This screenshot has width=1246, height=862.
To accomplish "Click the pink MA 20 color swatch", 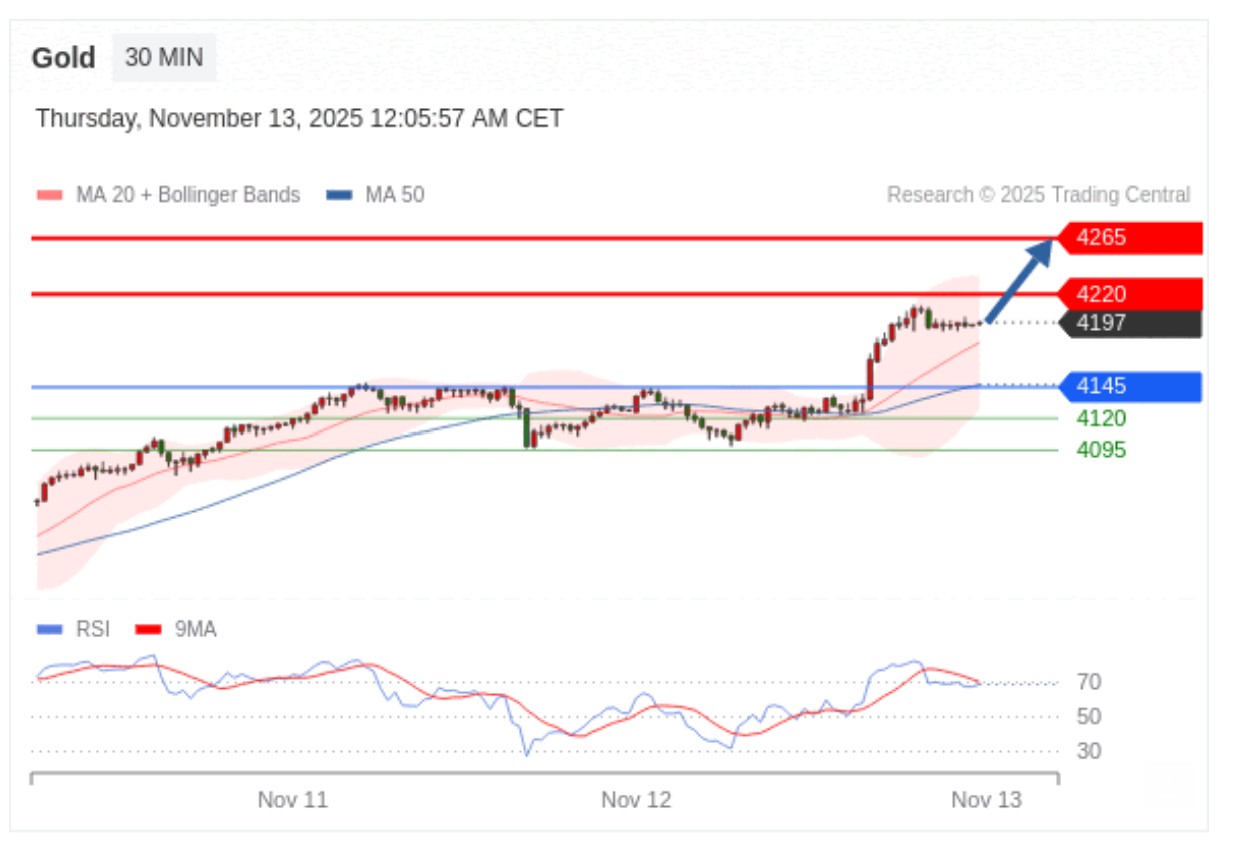I will tap(49, 195).
